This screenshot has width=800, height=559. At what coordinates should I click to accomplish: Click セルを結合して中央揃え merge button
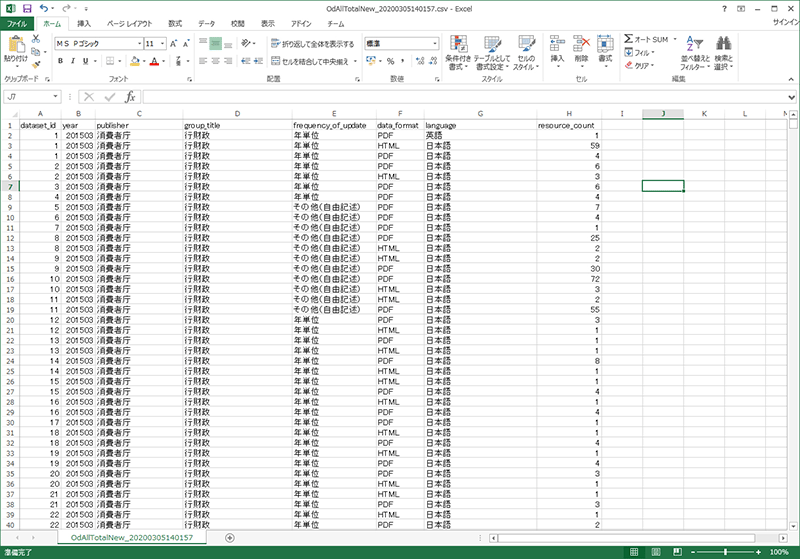click(310, 61)
